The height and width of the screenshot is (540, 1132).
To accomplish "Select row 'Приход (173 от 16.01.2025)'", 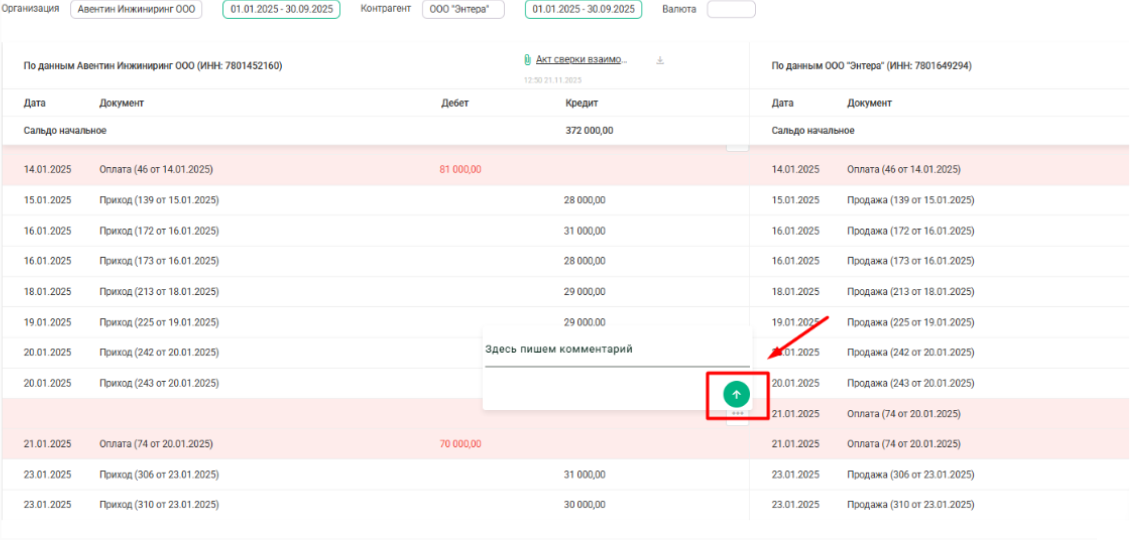I will pos(159,261).
